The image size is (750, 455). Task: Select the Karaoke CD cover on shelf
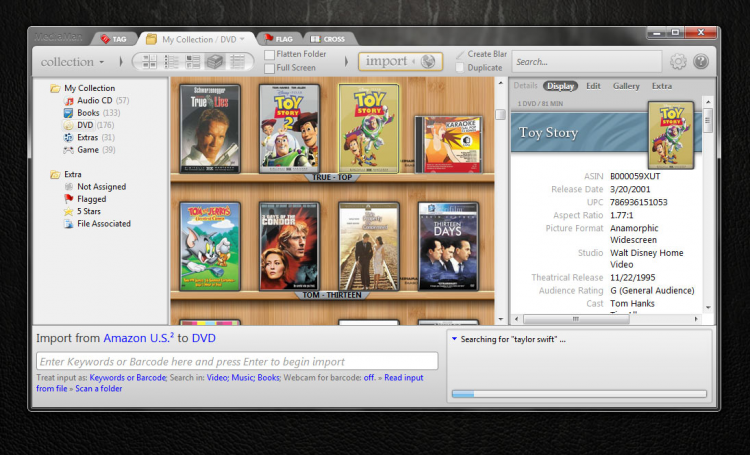449,144
